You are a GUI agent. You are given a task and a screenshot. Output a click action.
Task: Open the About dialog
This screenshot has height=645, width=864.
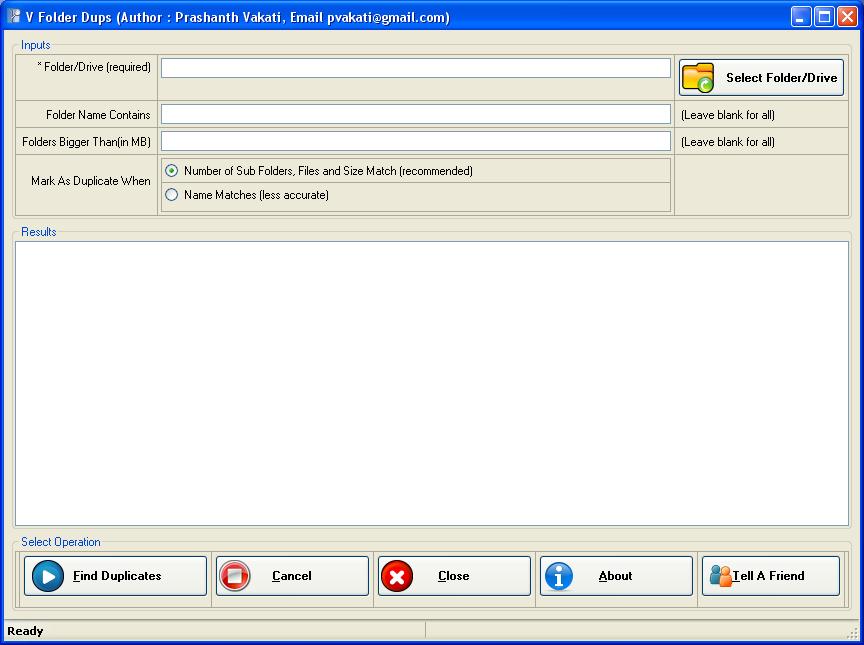point(616,576)
